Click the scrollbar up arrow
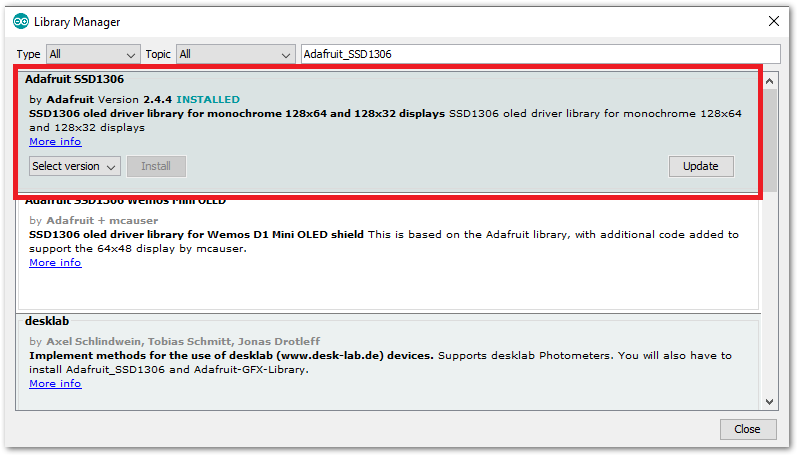 point(770,81)
